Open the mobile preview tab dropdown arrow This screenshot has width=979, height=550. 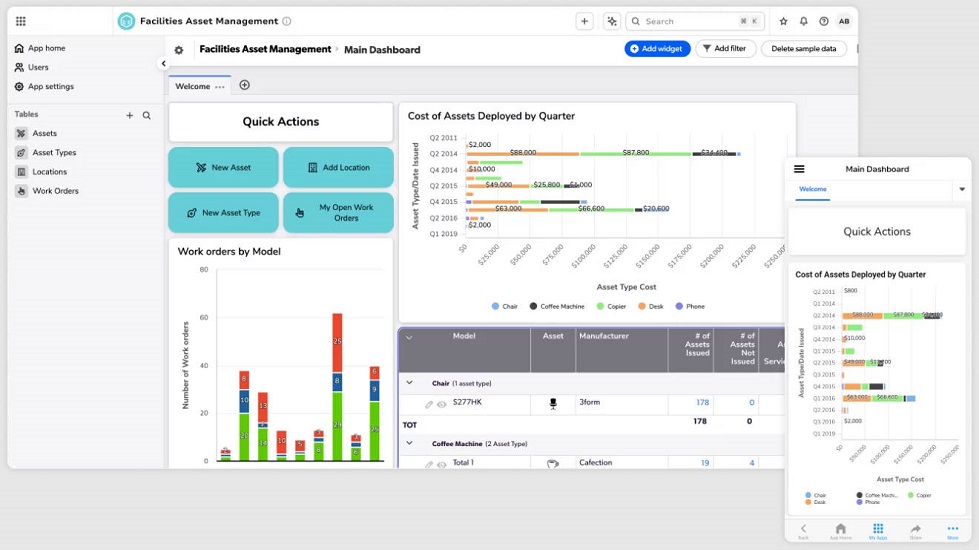click(962, 189)
